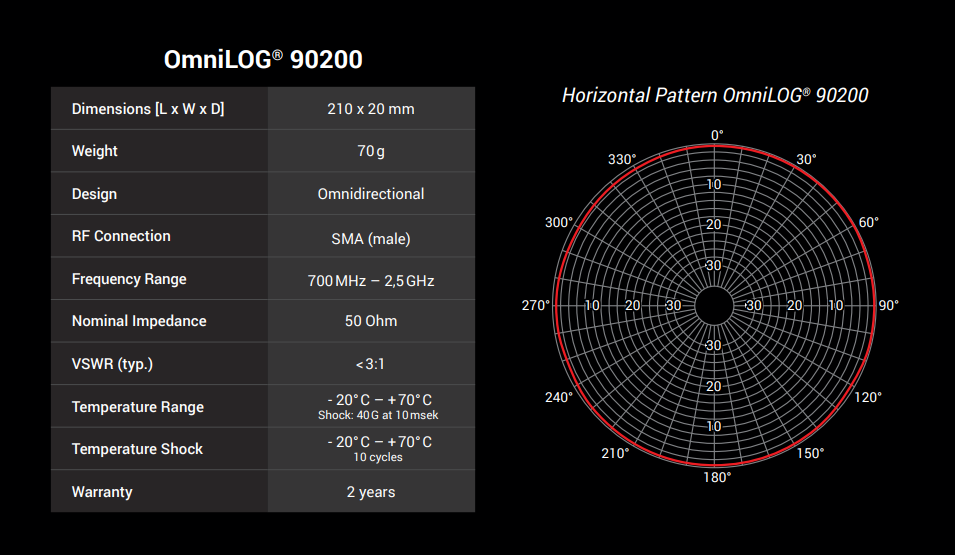Click the OmniLOG 90200 table heading
955x555 pixels.
point(263,60)
